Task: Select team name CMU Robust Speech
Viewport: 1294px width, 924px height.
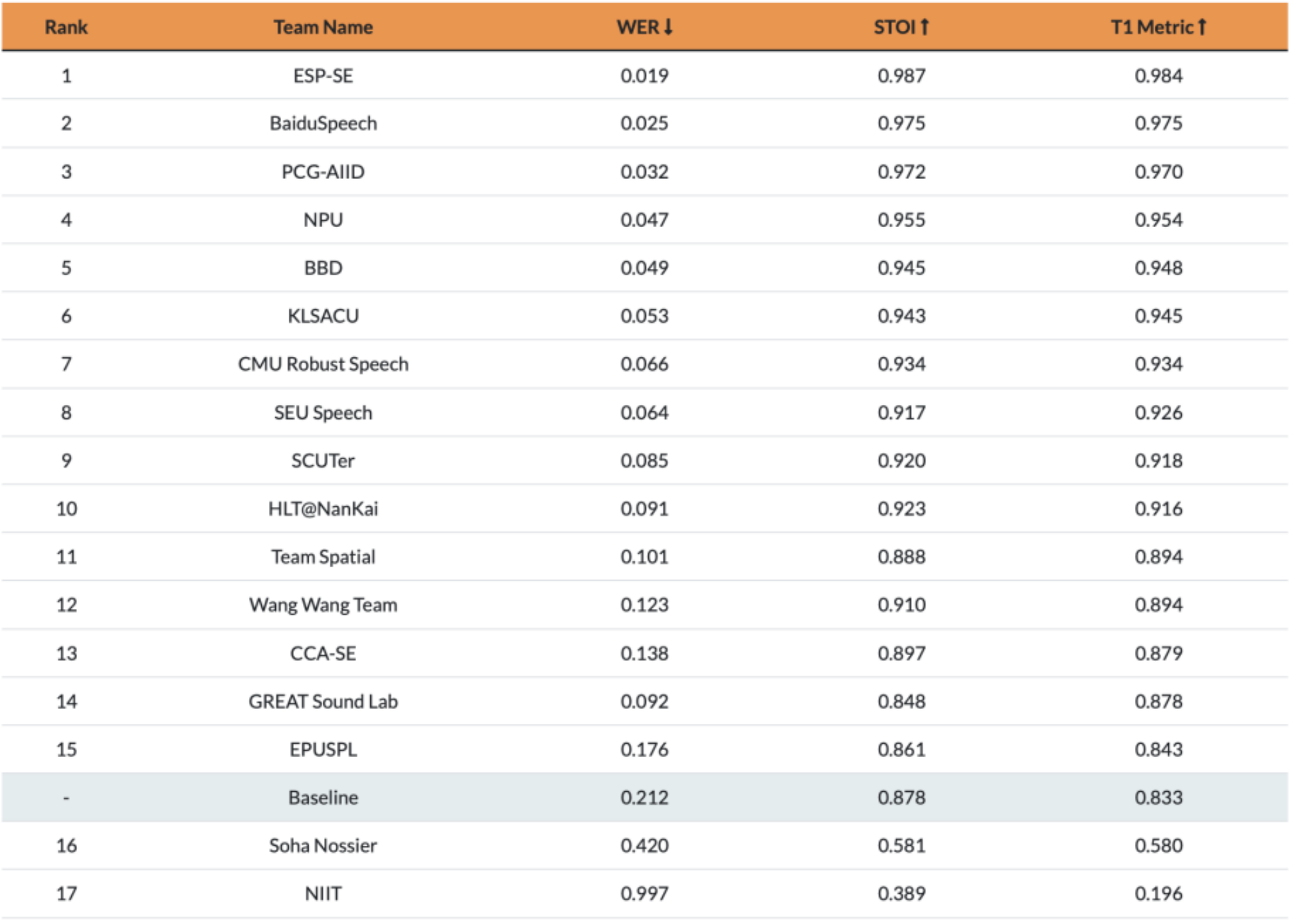Action: pos(323,364)
